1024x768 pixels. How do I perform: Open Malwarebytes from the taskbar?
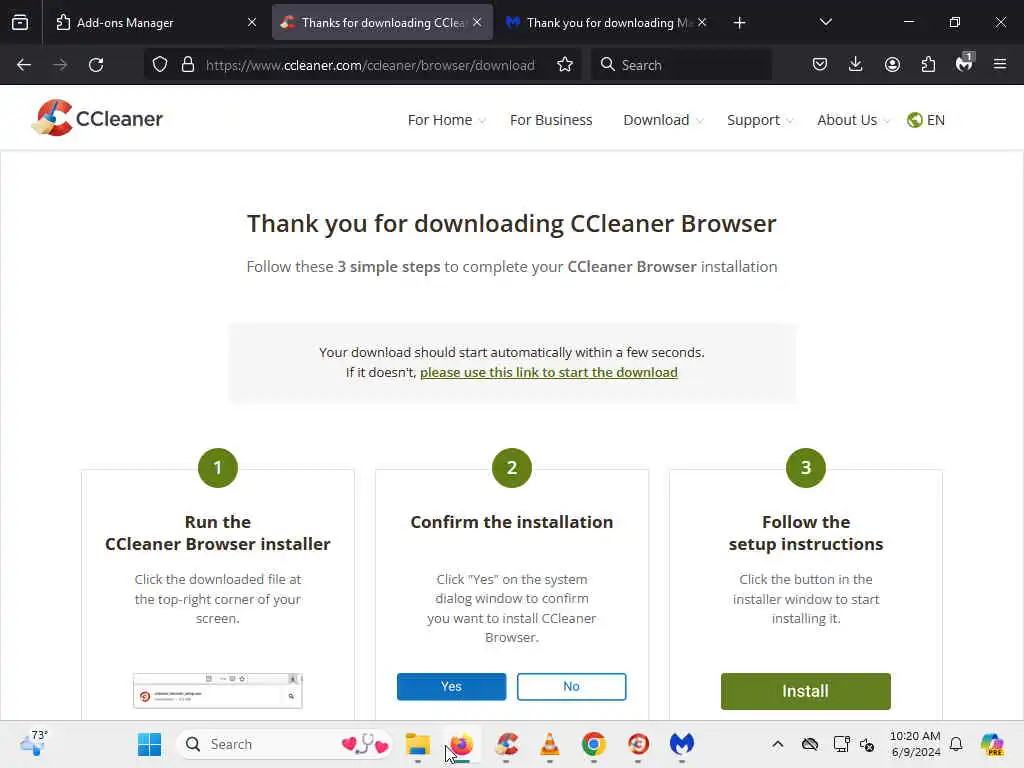coord(682,744)
